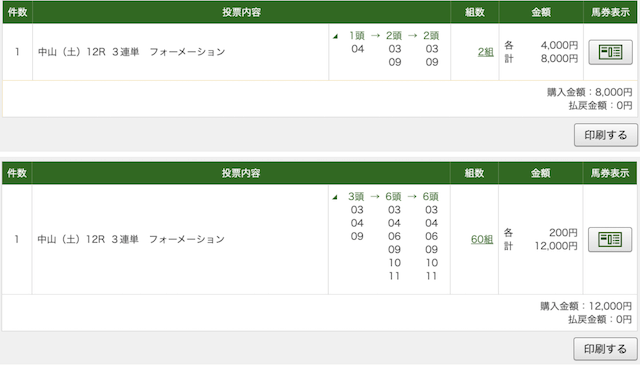Click the 購入金額:12,000円 summary line
The width and height of the screenshot is (640, 365).
click(586, 306)
